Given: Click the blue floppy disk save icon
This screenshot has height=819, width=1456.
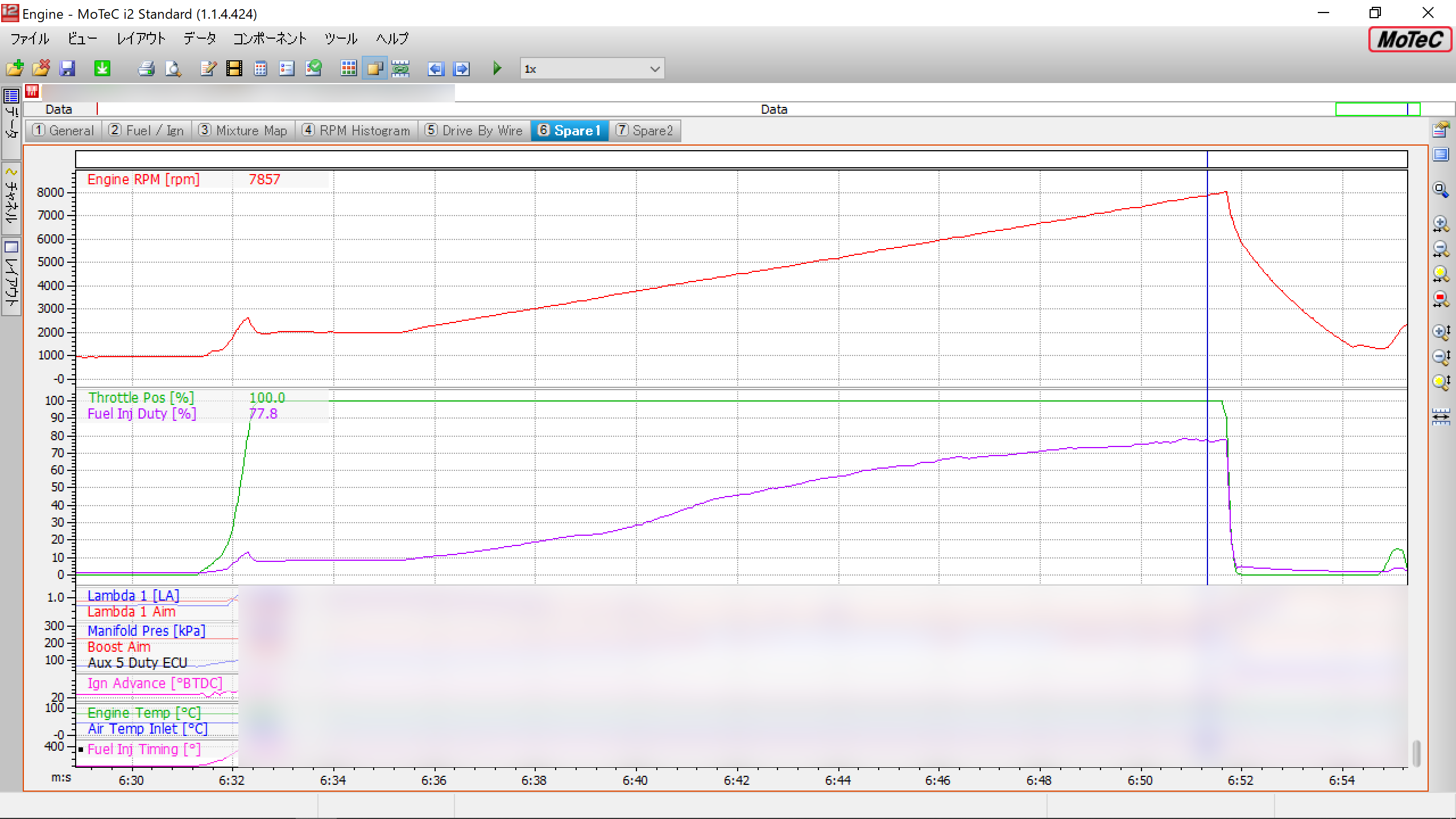Looking at the screenshot, I should coord(68,69).
